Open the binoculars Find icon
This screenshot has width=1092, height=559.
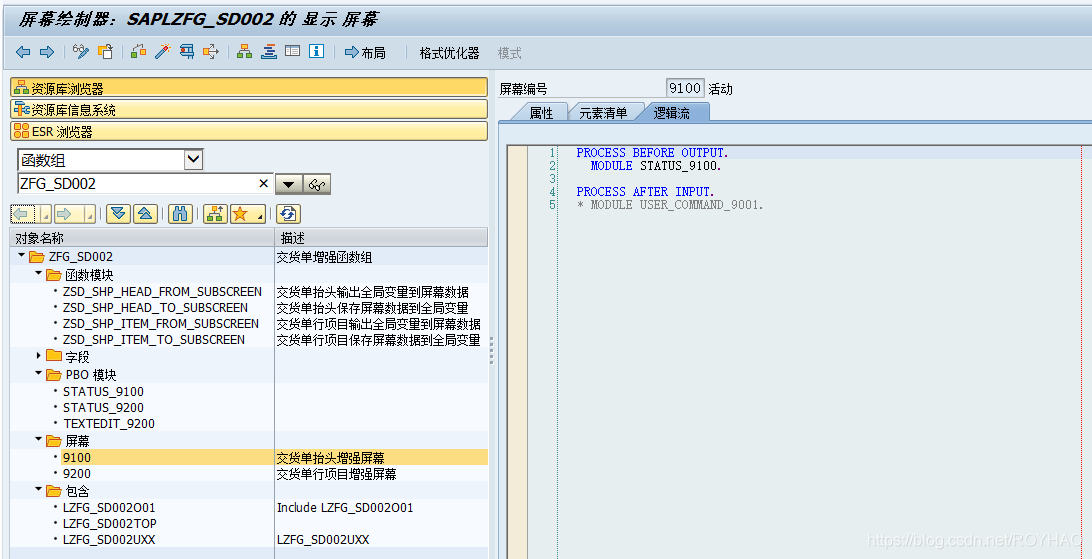click(x=180, y=214)
